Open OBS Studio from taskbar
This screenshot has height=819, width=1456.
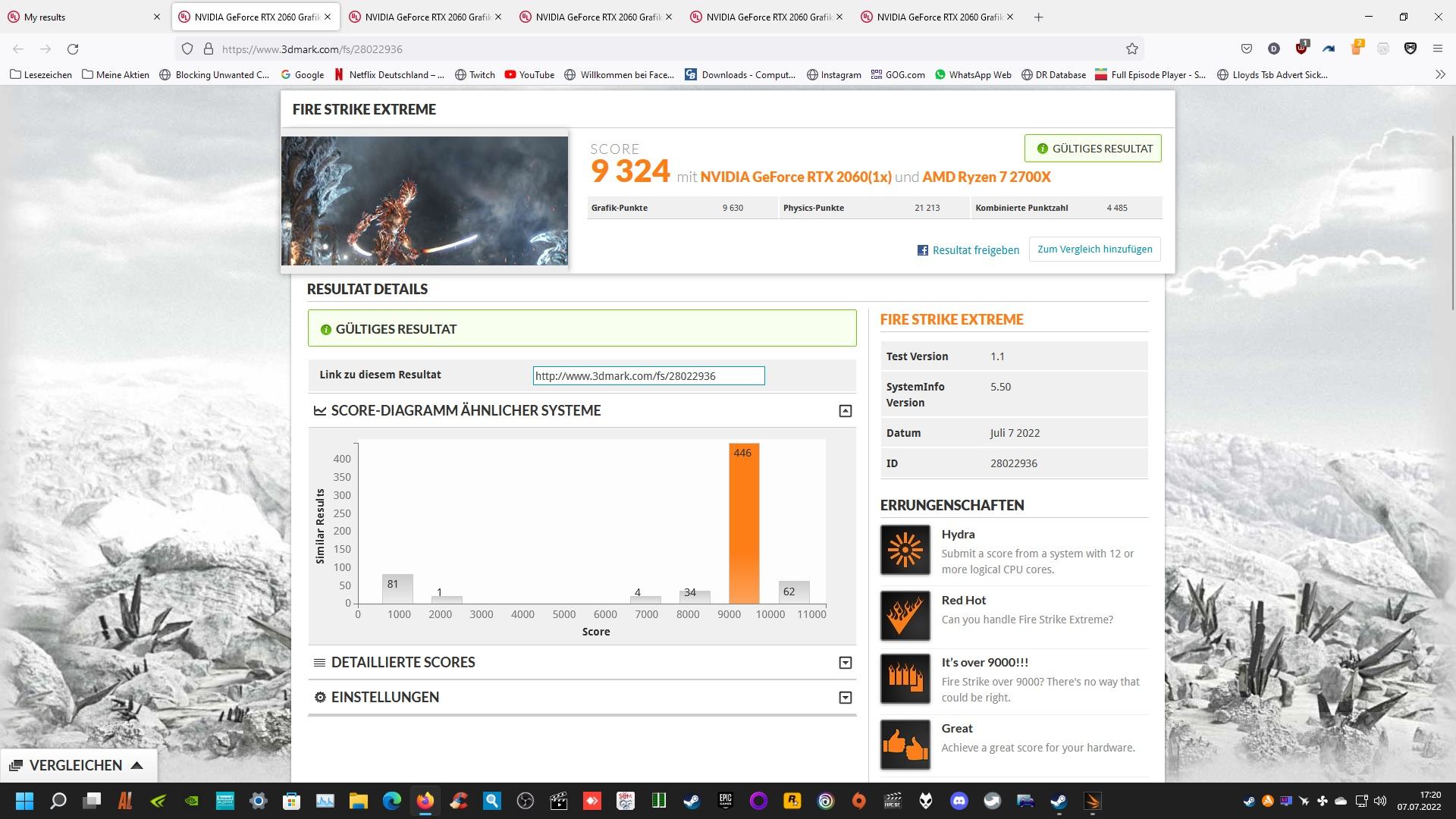(x=526, y=801)
